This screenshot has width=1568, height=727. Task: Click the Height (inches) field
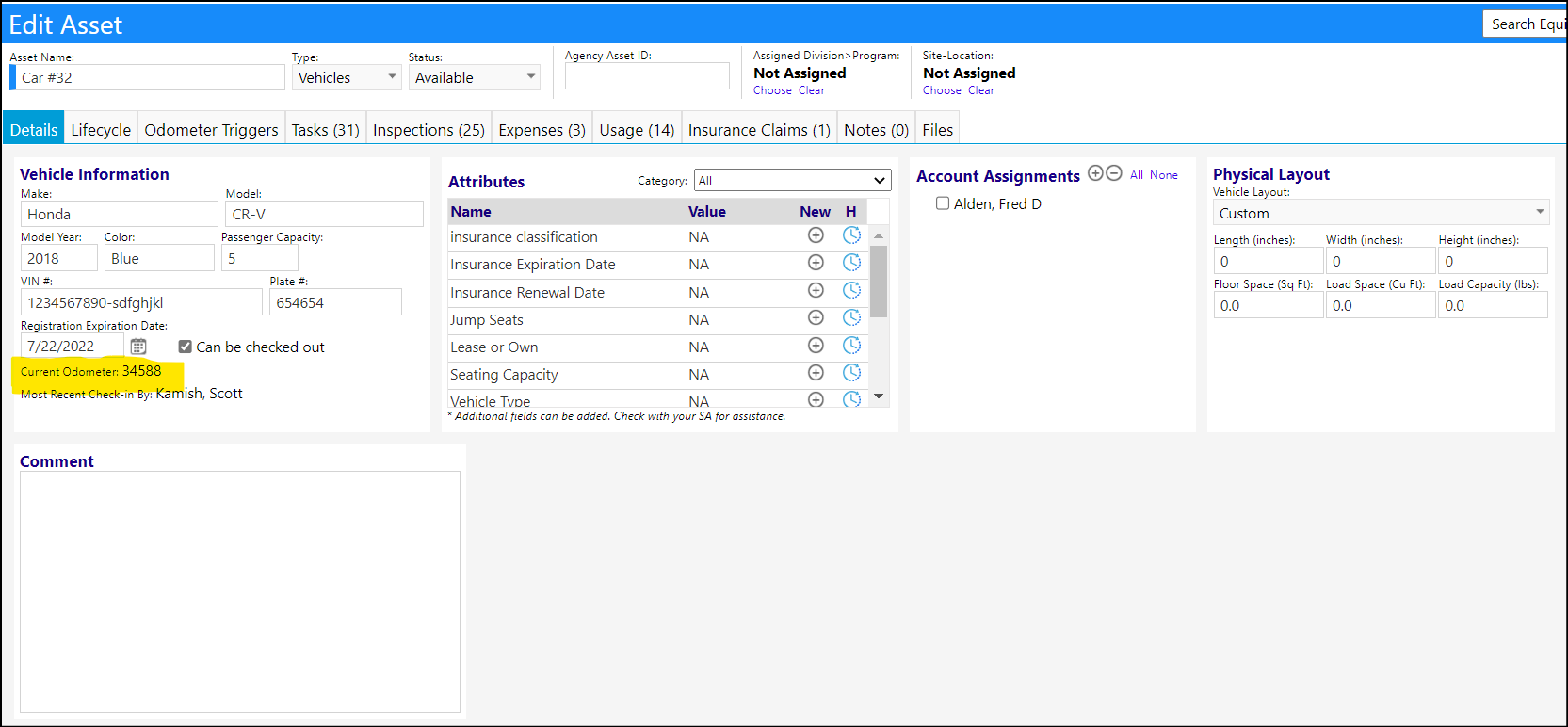click(x=1494, y=261)
